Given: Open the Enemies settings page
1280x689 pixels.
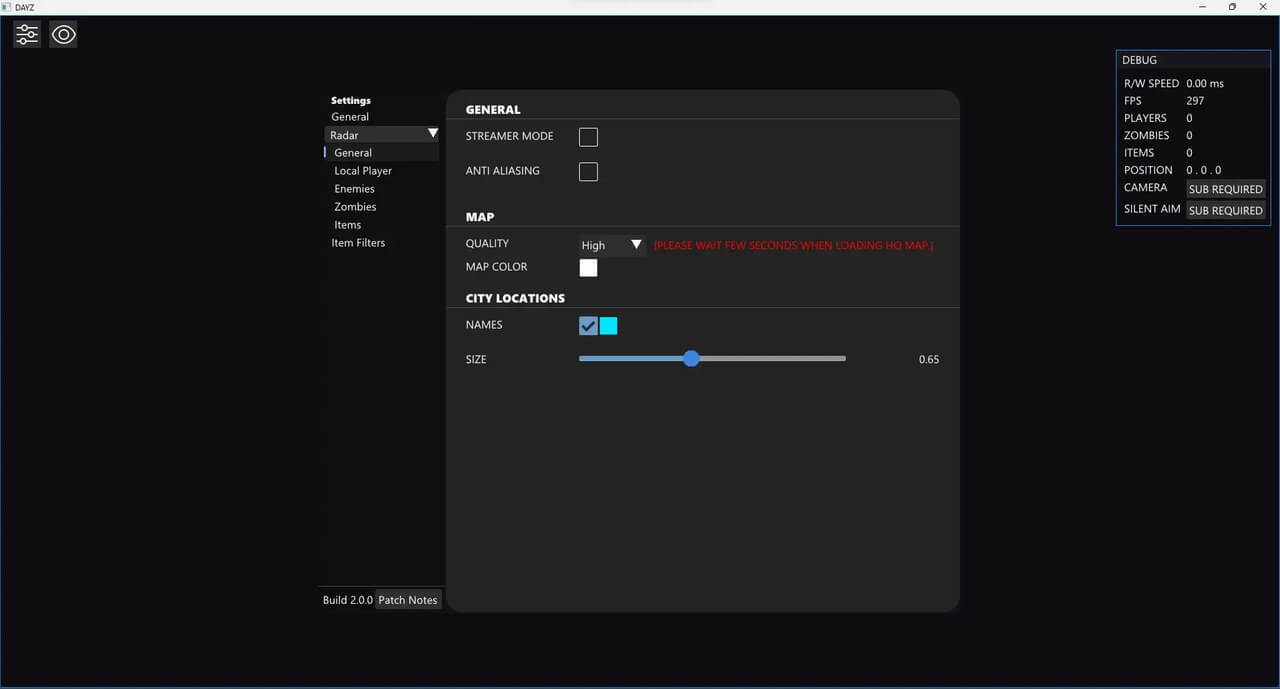Looking at the screenshot, I should (355, 189).
